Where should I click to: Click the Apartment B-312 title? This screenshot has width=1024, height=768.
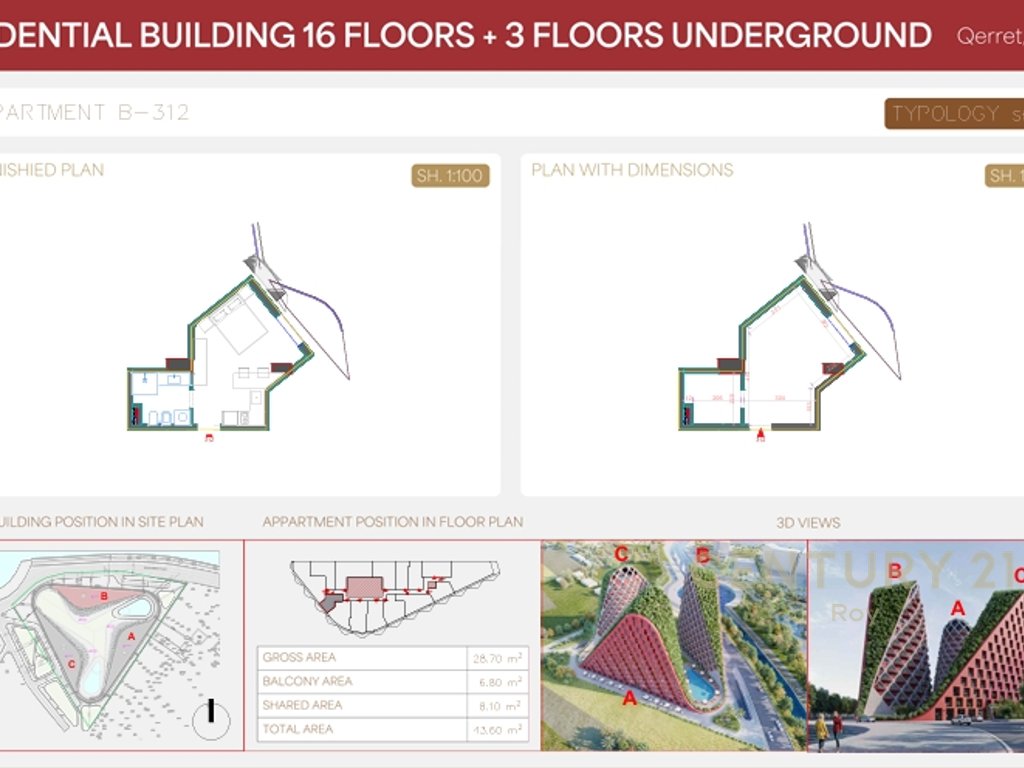coord(95,112)
